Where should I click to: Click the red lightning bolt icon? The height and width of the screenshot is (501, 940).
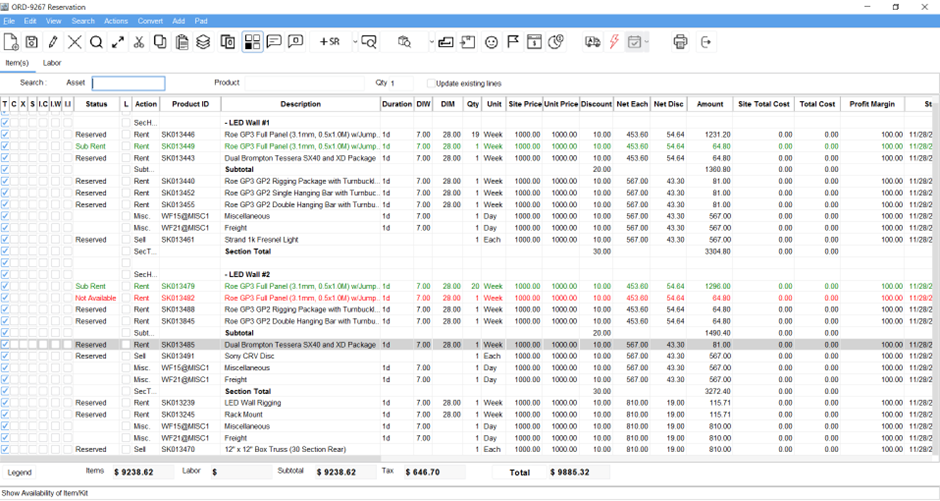tap(614, 42)
